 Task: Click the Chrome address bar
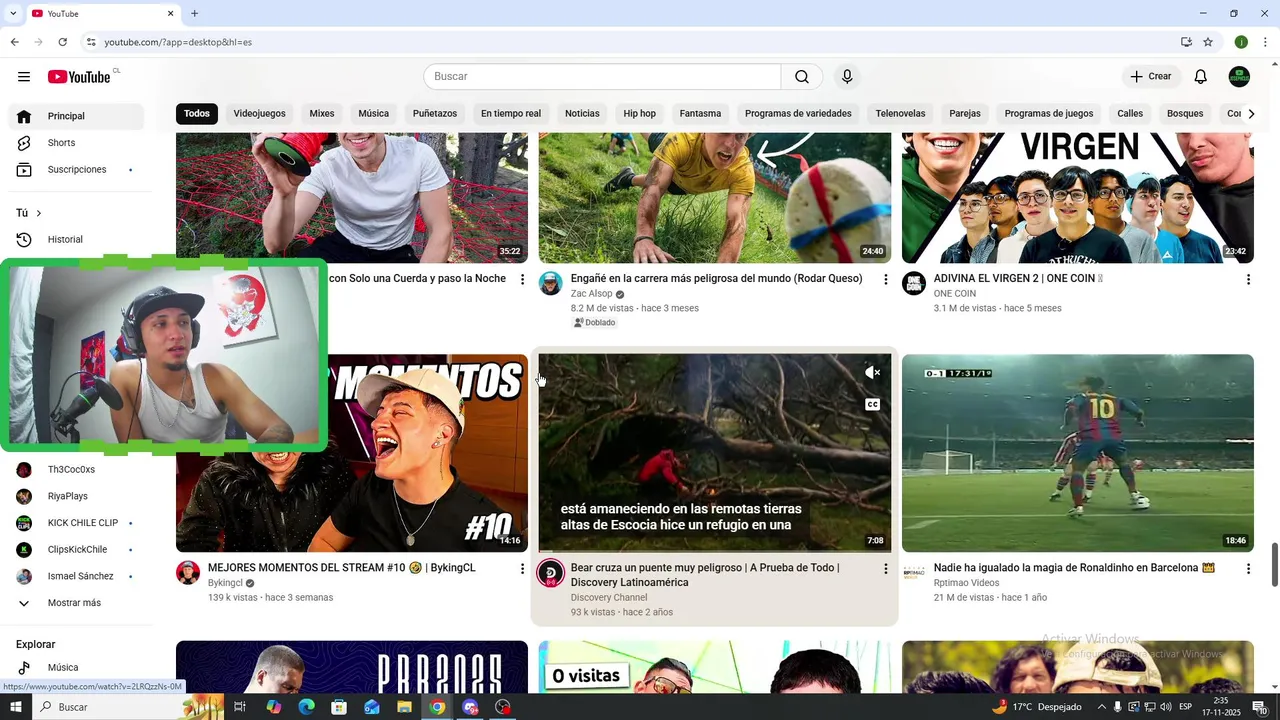click(630, 42)
